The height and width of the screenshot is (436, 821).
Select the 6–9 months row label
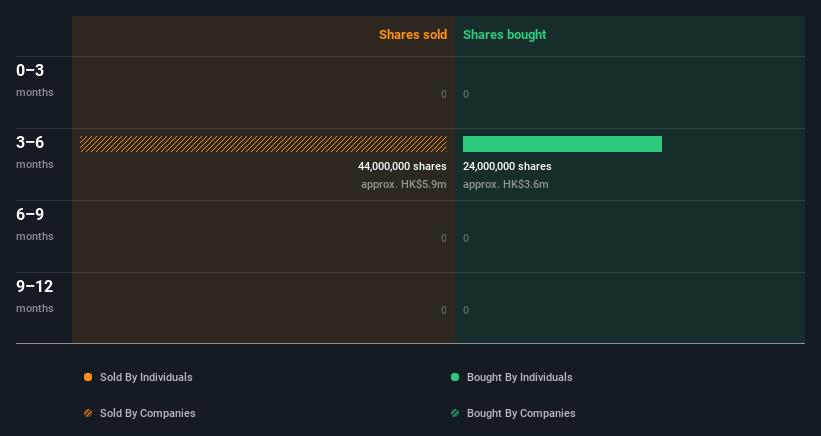point(35,225)
